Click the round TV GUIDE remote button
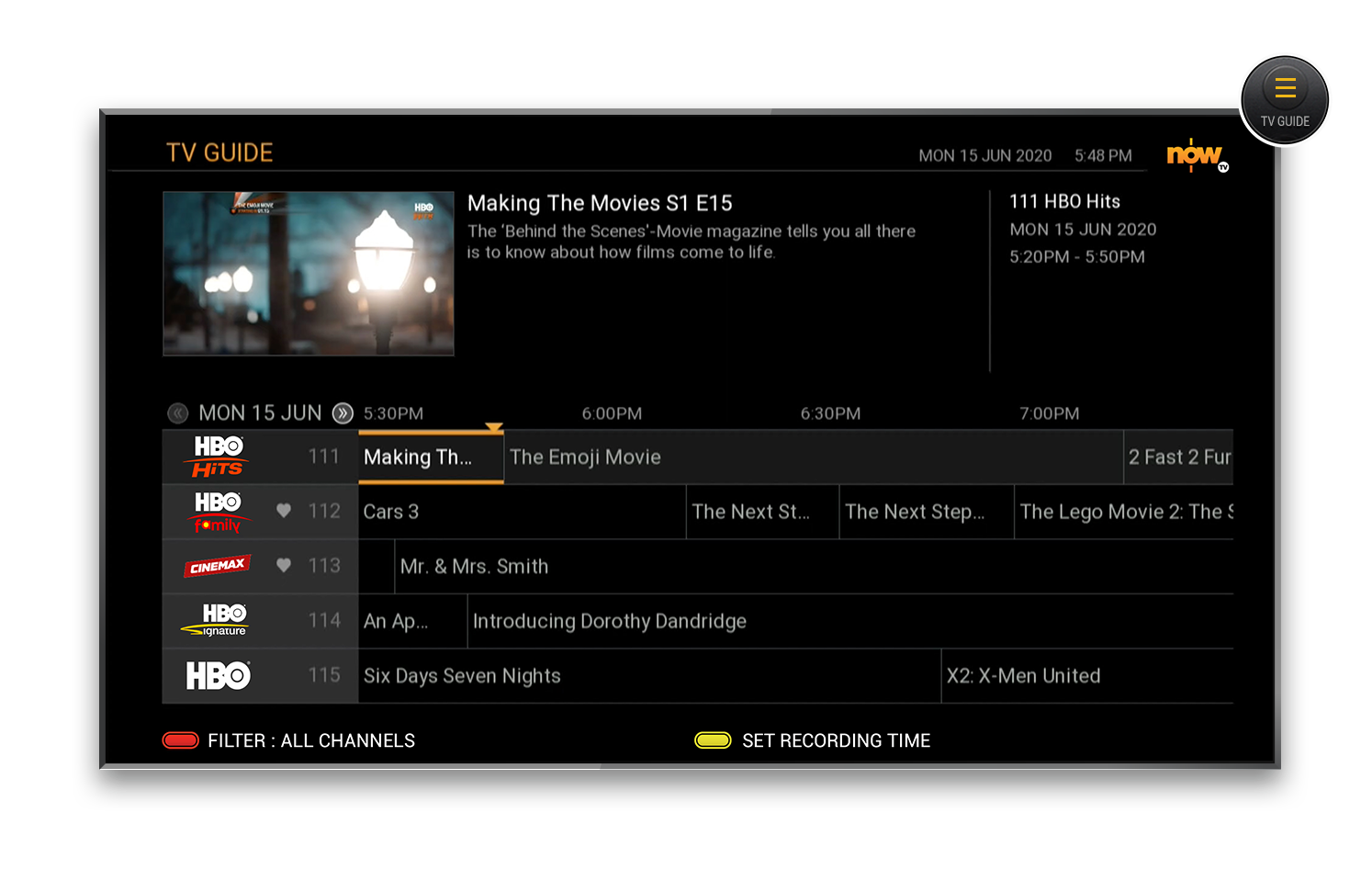Screen dimensions: 1372x881 [x=1285, y=101]
